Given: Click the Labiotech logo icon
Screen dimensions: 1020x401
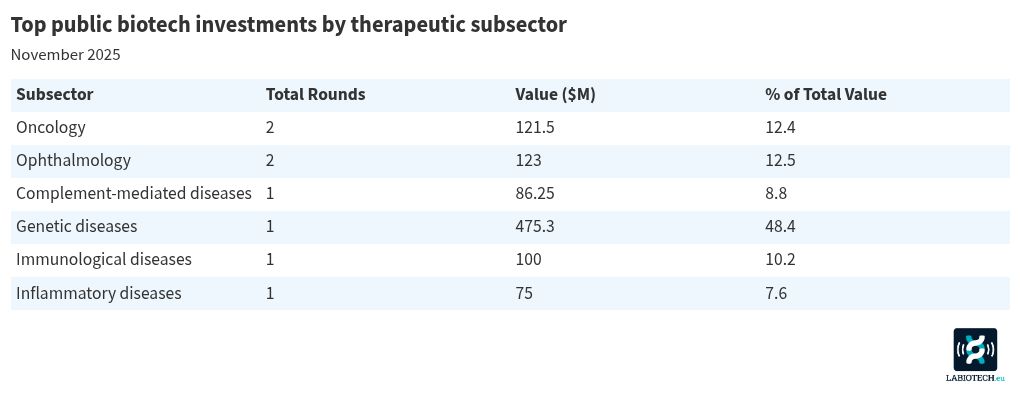Looking at the screenshot, I should (x=975, y=349).
